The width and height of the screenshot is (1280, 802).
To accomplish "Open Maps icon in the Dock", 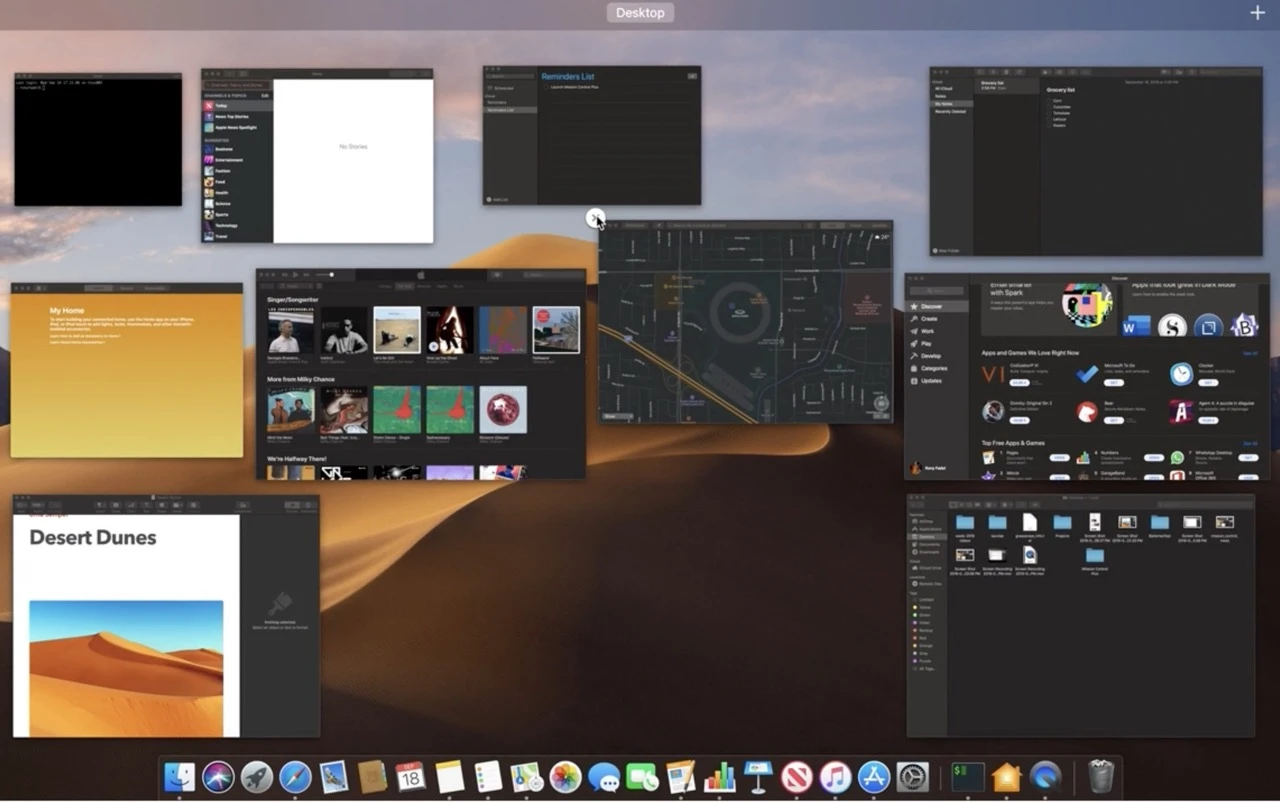I will tap(526, 777).
